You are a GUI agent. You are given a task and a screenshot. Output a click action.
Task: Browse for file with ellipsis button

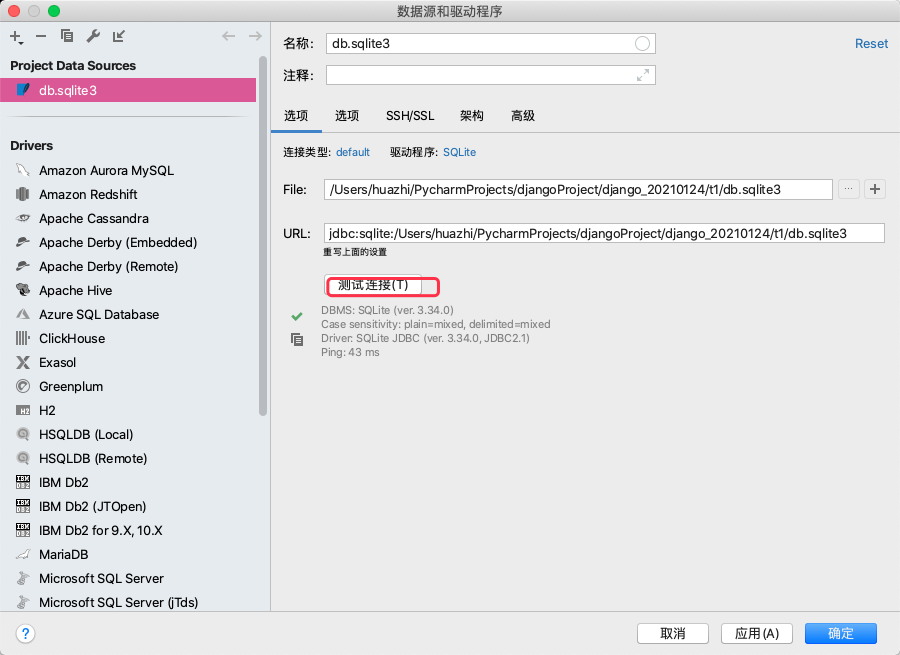pyautogui.click(x=848, y=189)
